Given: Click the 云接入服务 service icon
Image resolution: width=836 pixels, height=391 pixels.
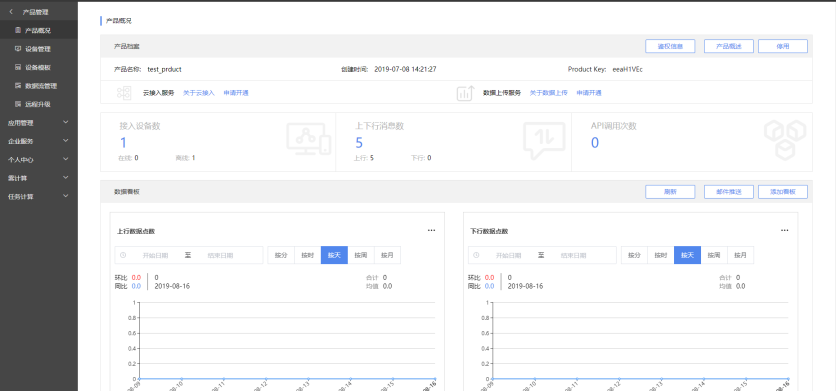Looking at the screenshot, I should point(124,93).
